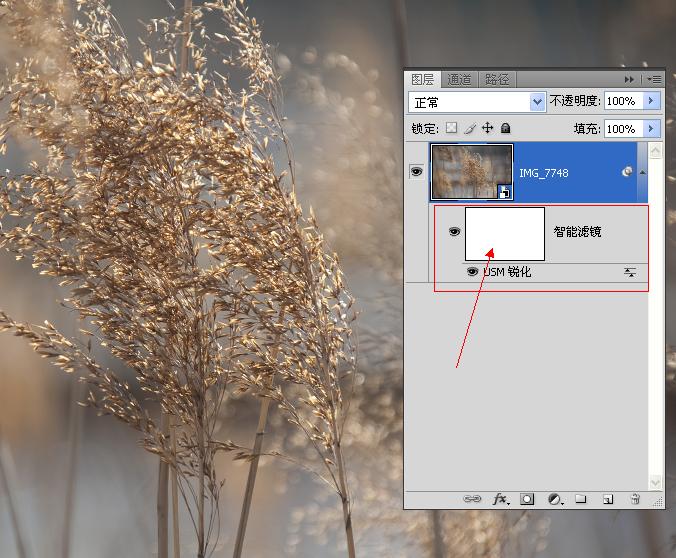Toggle lock position move icon

[488, 128]
